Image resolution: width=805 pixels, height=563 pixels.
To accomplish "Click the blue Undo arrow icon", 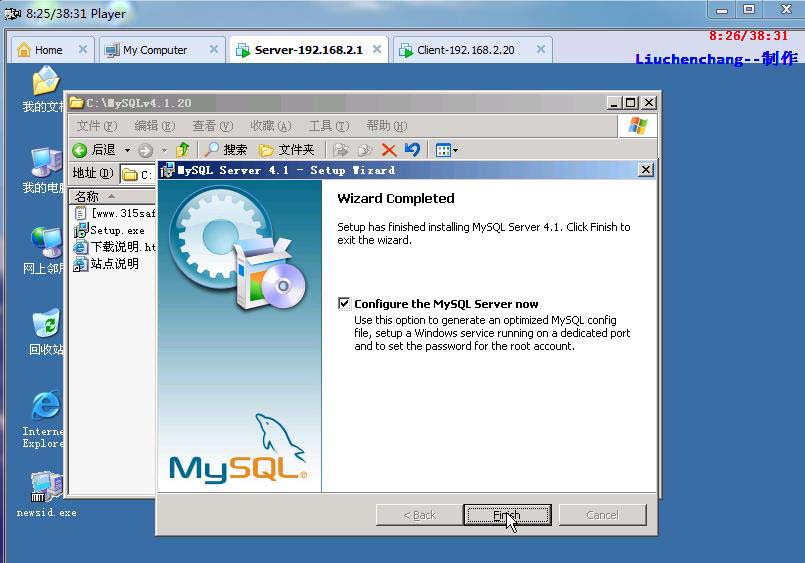I will 412,149.
